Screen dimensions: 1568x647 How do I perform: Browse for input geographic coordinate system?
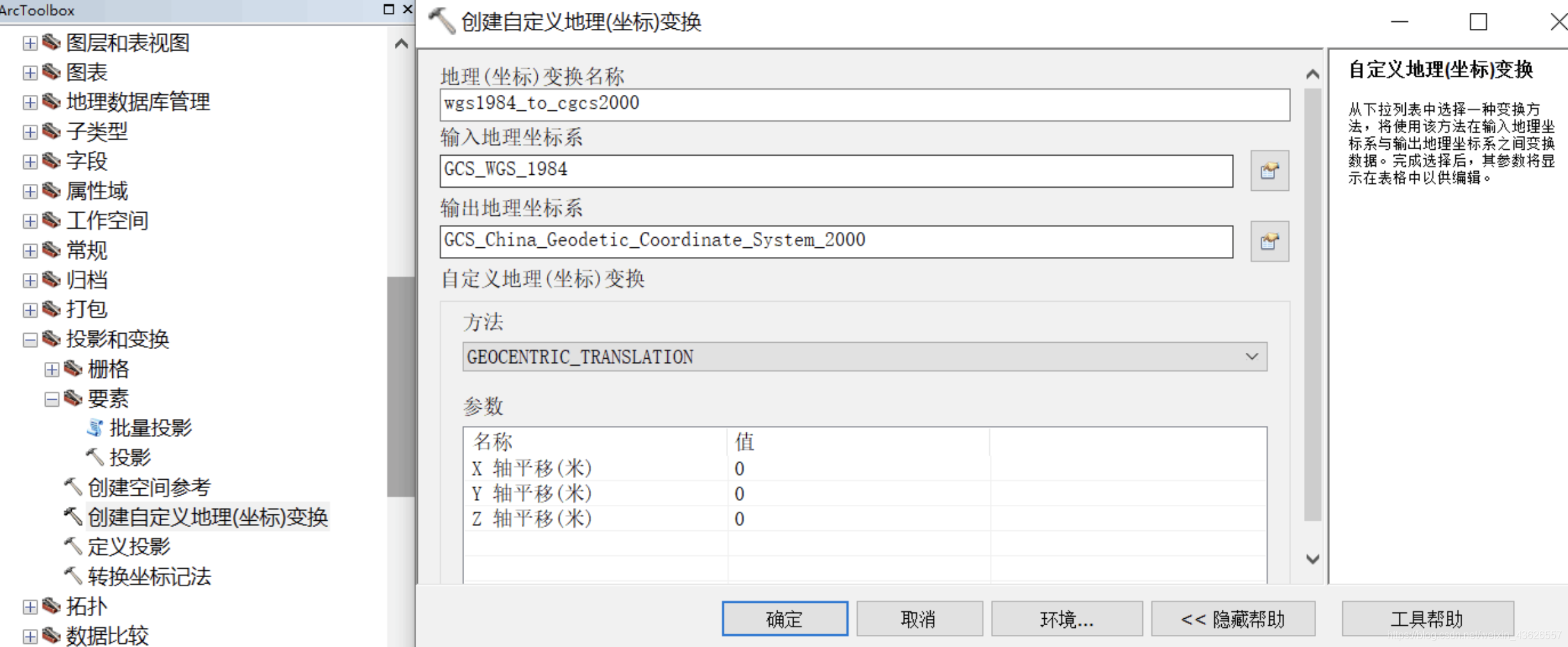click(x=1269, y=171)
